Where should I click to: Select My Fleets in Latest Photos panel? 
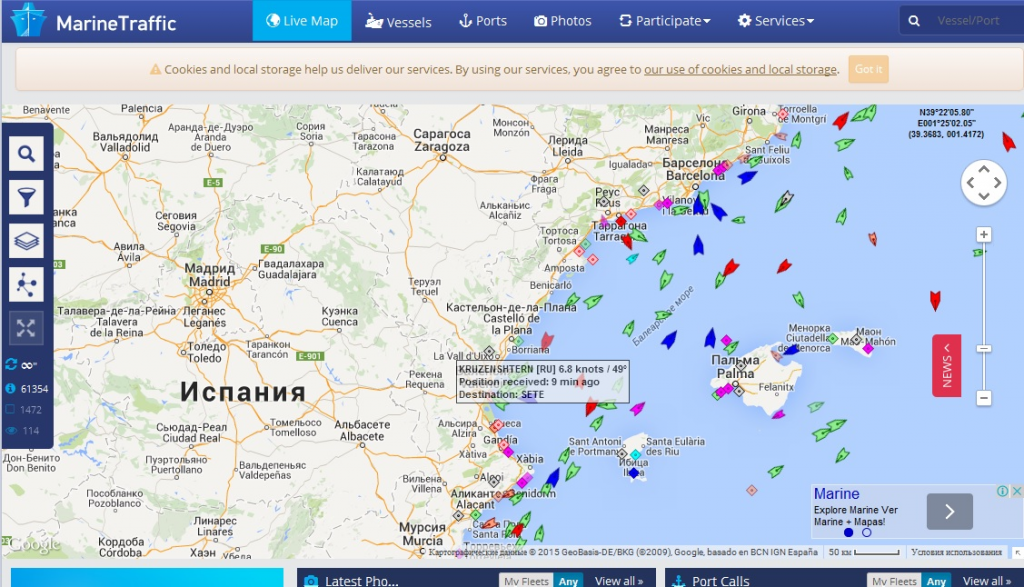pyautogui.click(x=526, y=580)
